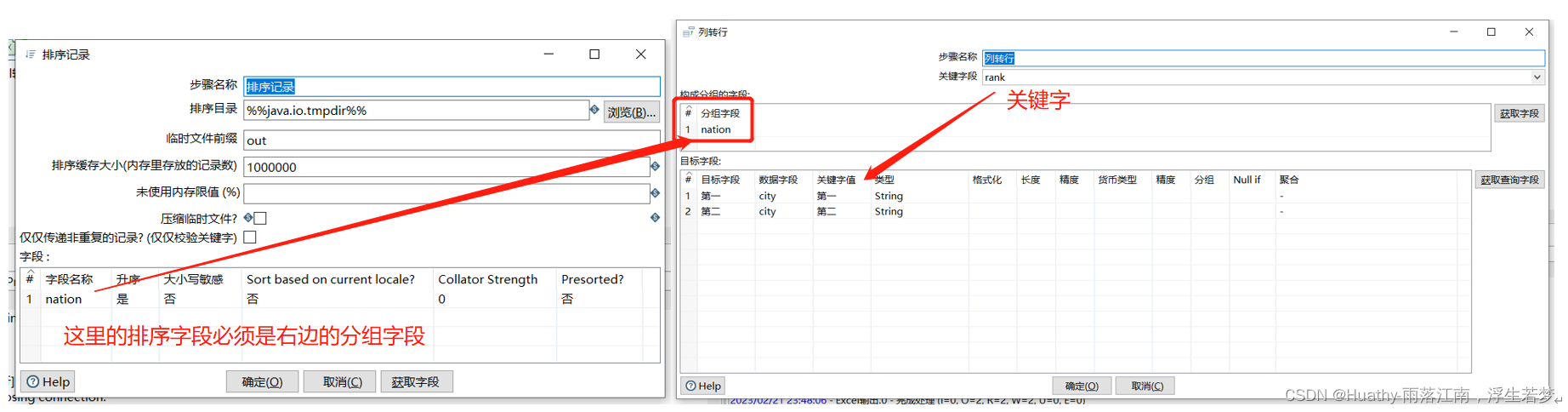This screenshot has width=1568, height=412.
Task: Click the String type cell in row 2
Action: 889,211
